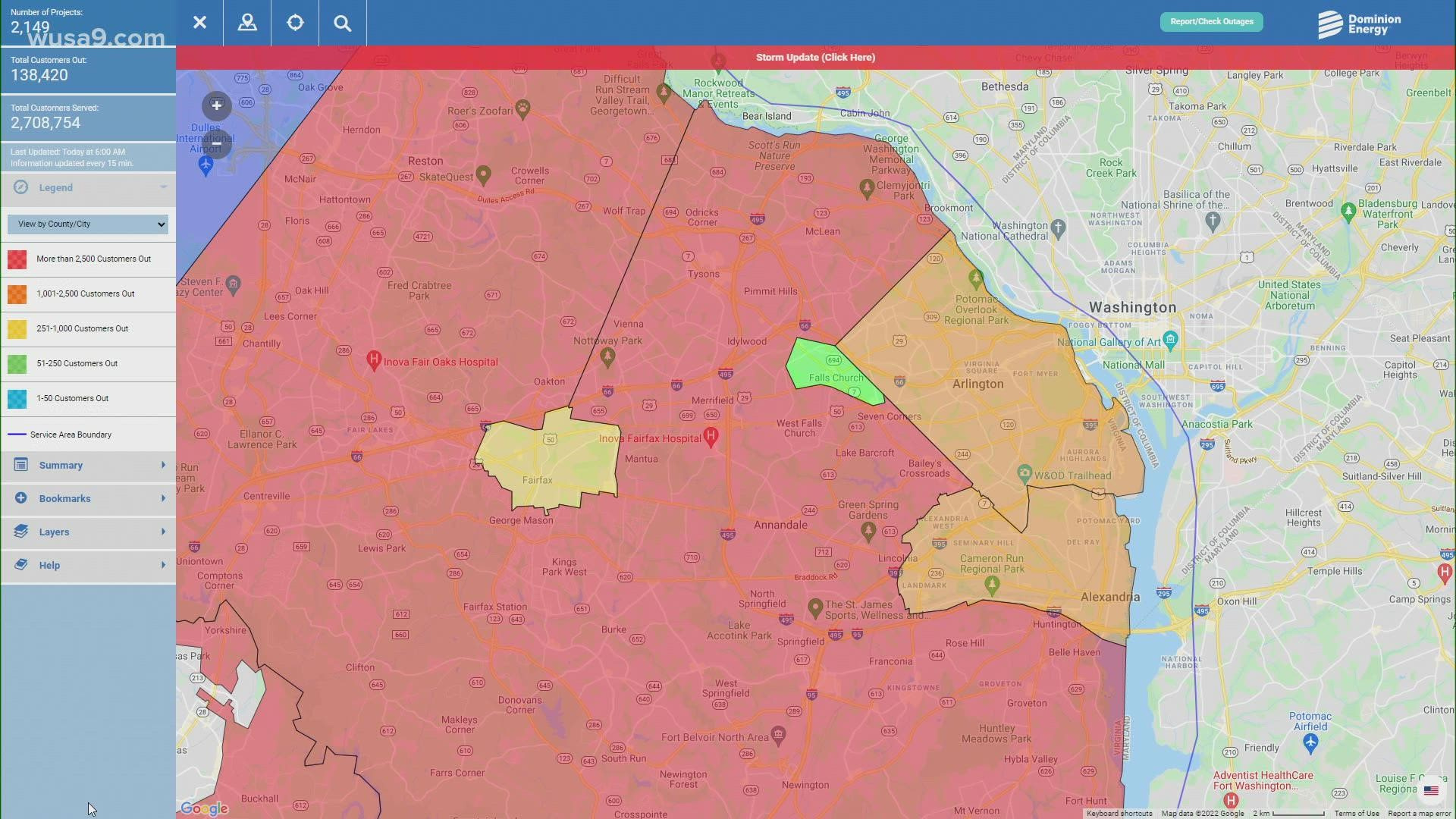Click the Dulles International Airport plane marker
This screenshot has height=819, width=1456.
coord(206,165)
